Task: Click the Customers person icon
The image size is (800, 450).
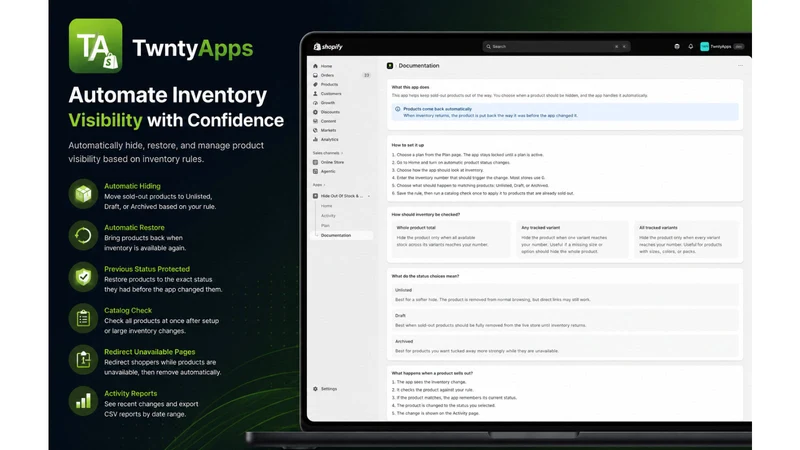Action: tap(315, 93)
